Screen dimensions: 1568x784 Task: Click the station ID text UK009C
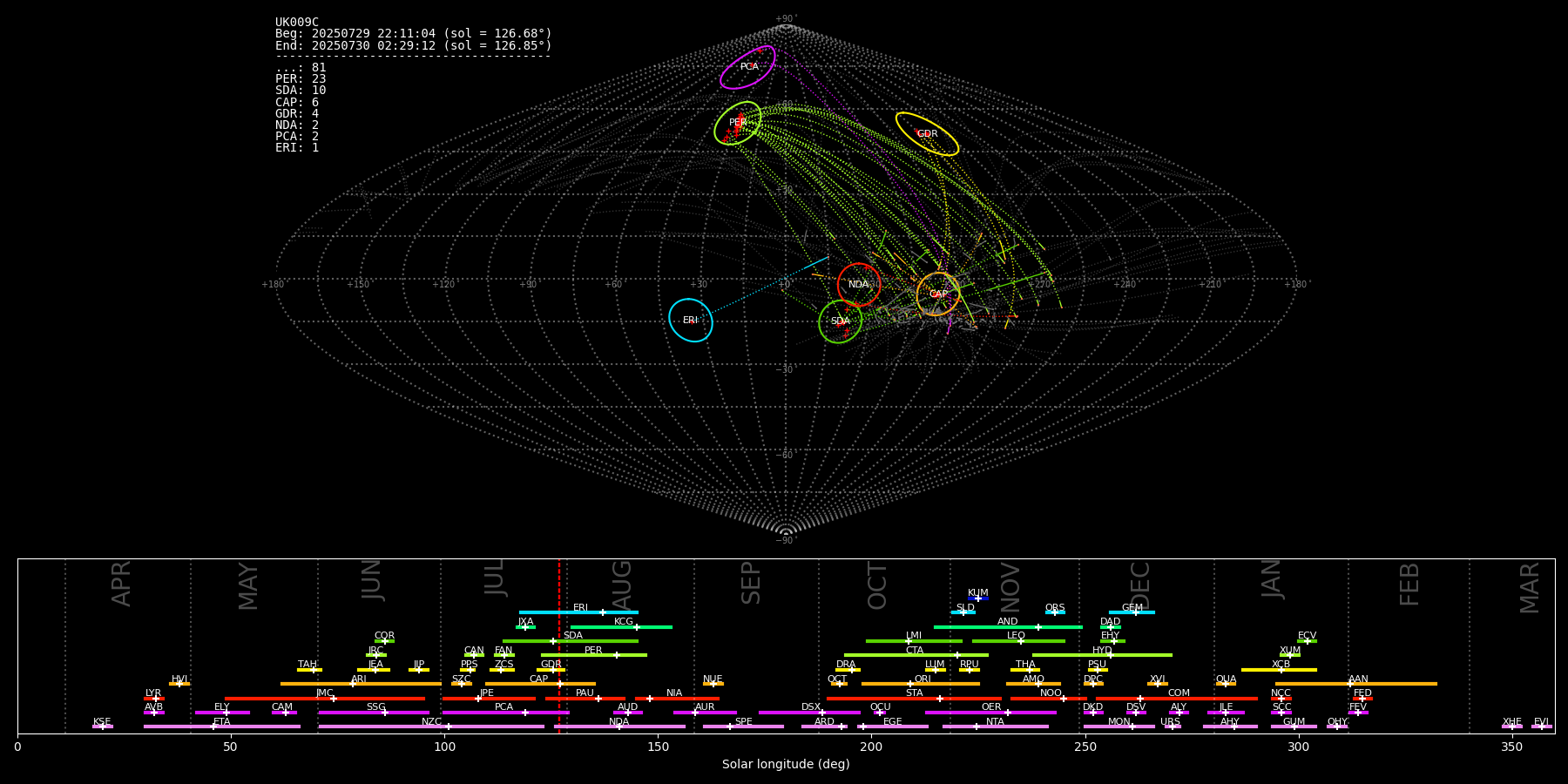(297, 23)
